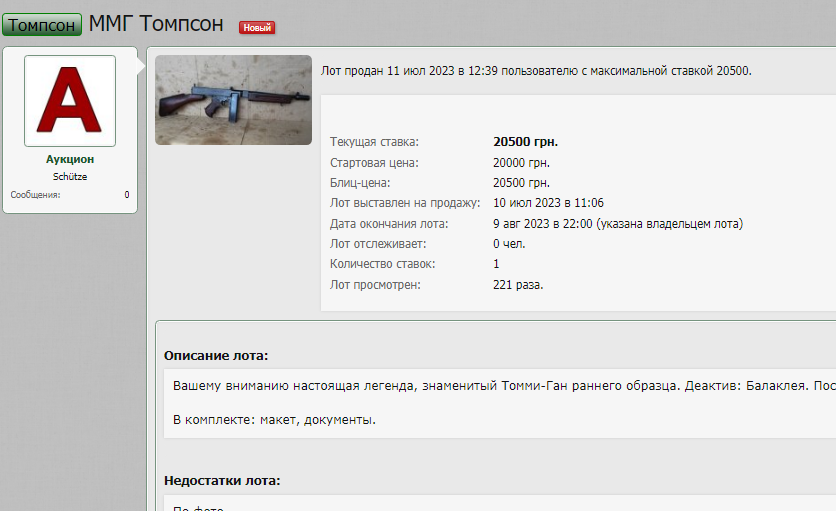This screenshot has height=511, width=836.
Task: Open the Аукцион user profile link
Action: coord(70,159)
